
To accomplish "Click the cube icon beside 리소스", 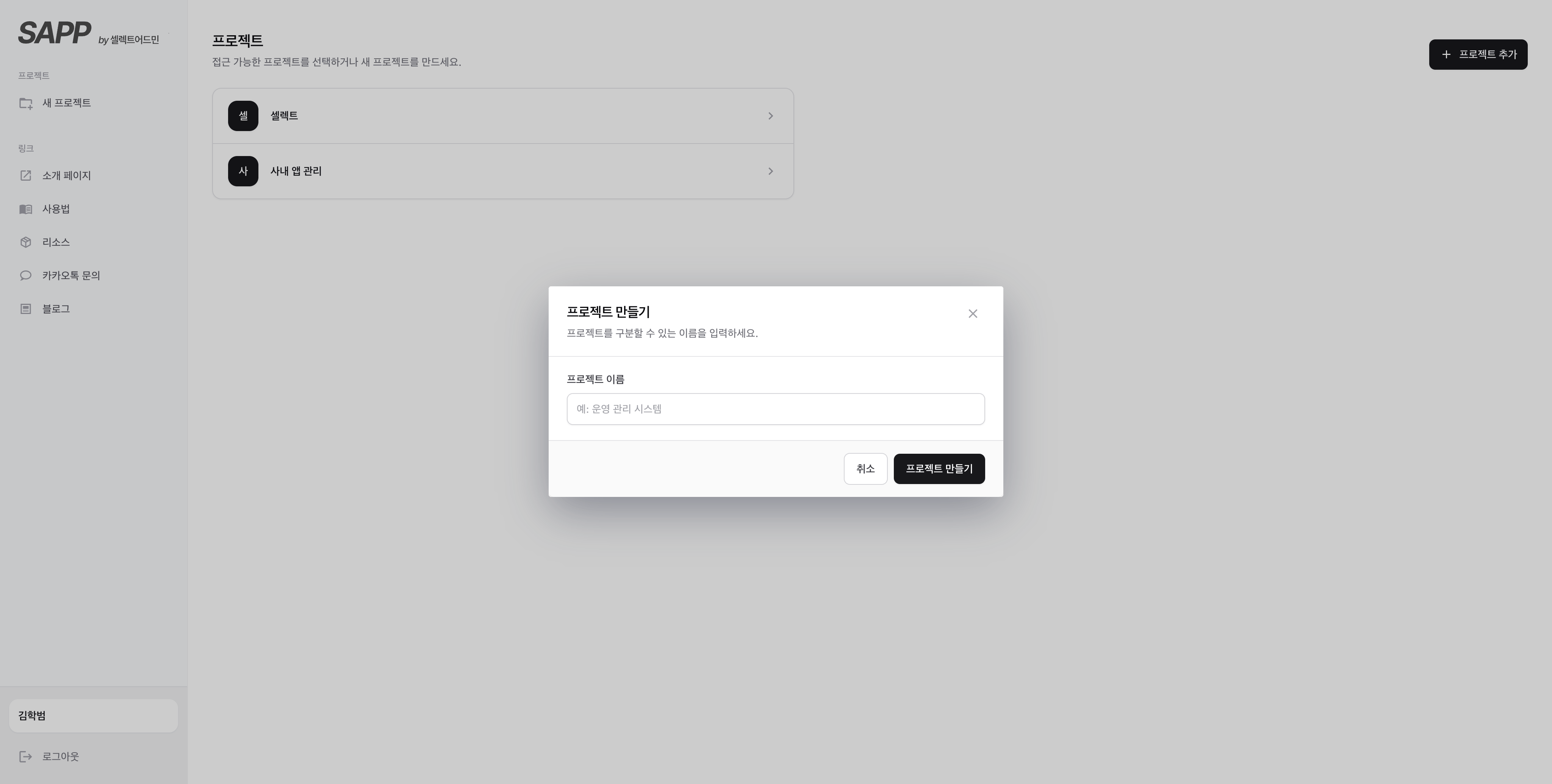I will (x=26, y=242).
